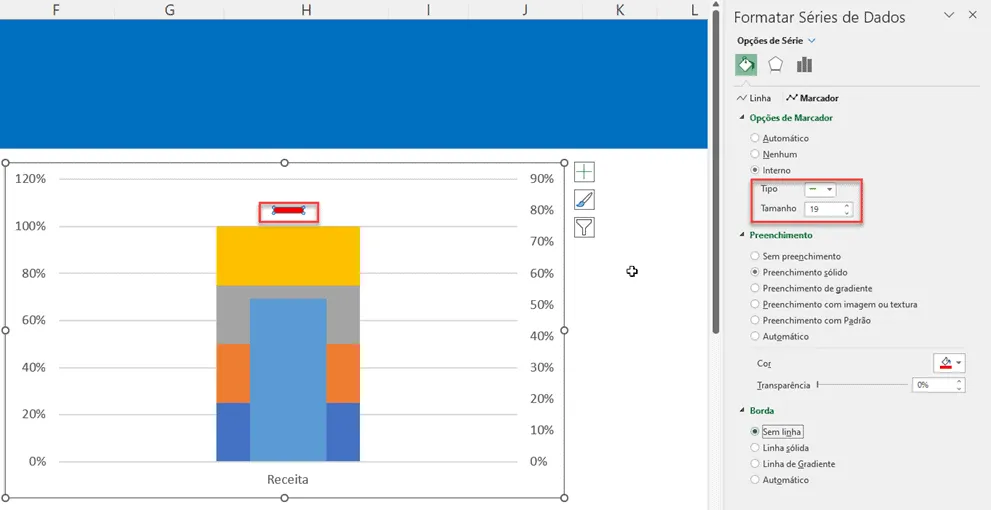Open the Series Options bar chart tab
Viewport: 991px width, 510px height.
point(804,65)
